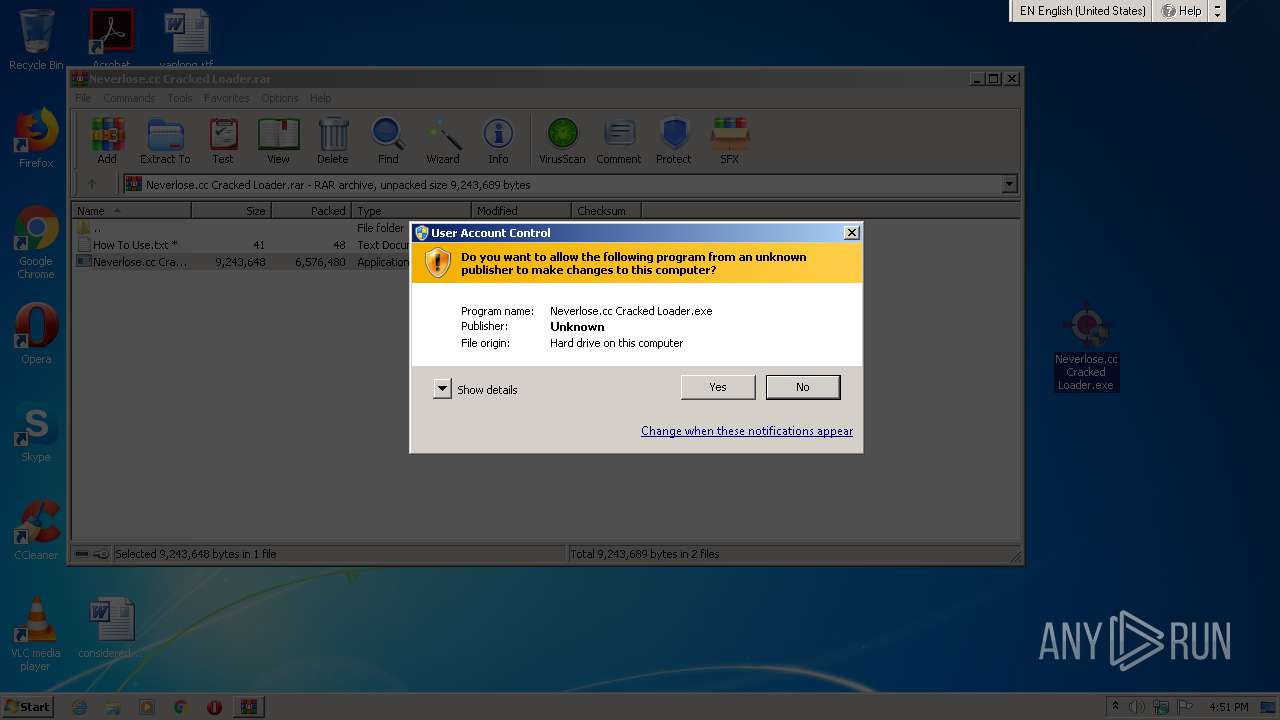Click the Start button

coord(27,707)
